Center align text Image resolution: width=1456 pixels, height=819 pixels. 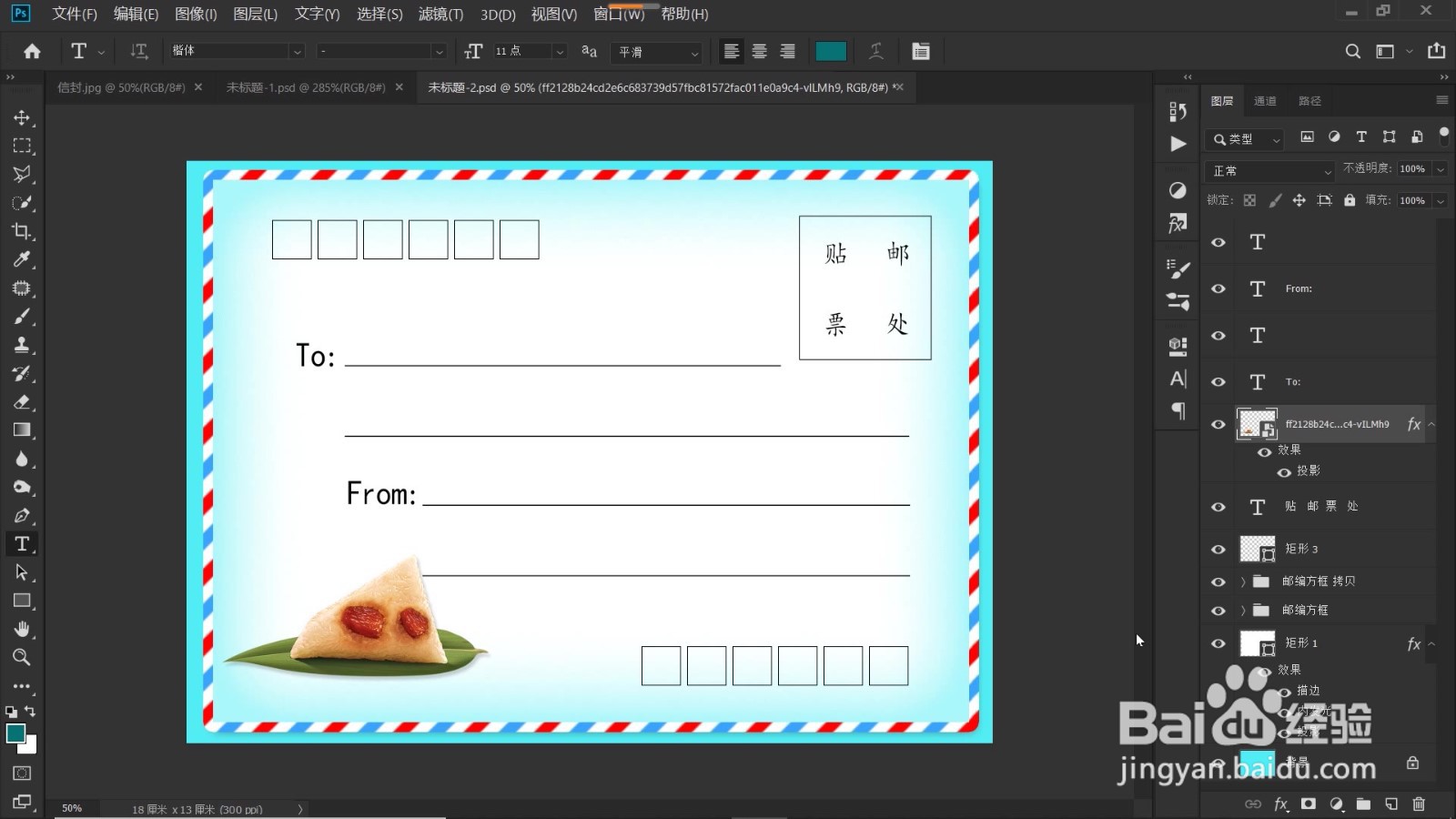point(759,52)
